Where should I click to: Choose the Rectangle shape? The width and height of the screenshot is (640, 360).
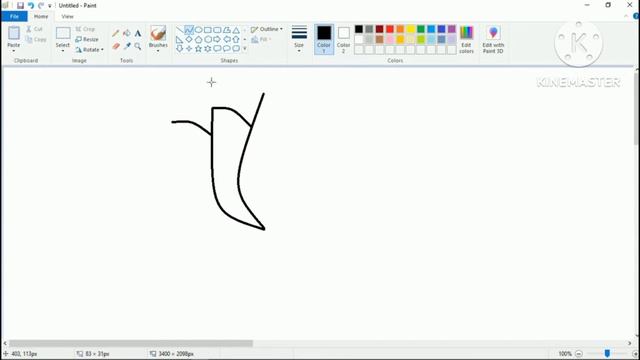pyautogui.click(x=208, y=30)
